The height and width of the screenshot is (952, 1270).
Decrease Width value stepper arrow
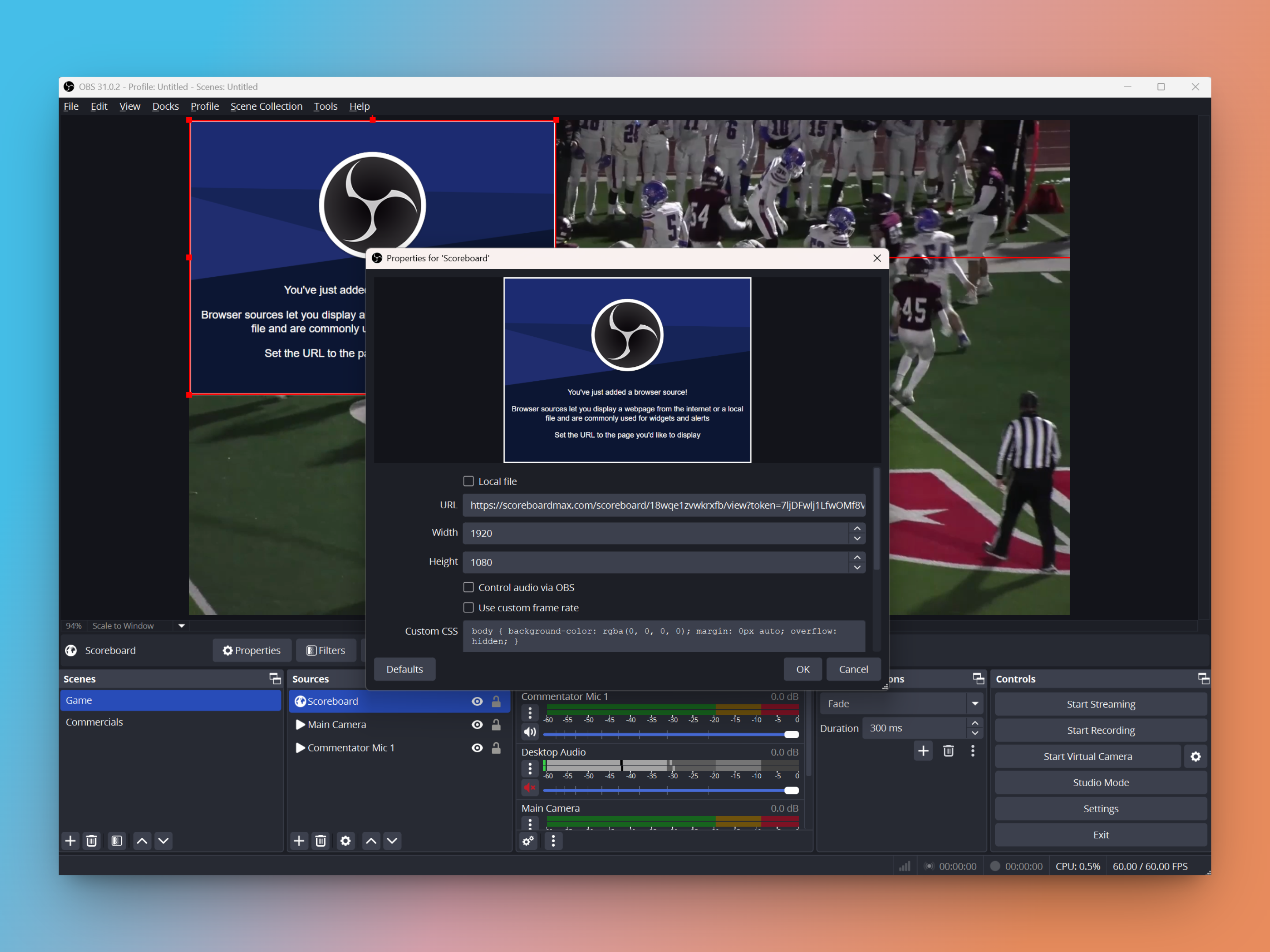click(x=857, y=538)
